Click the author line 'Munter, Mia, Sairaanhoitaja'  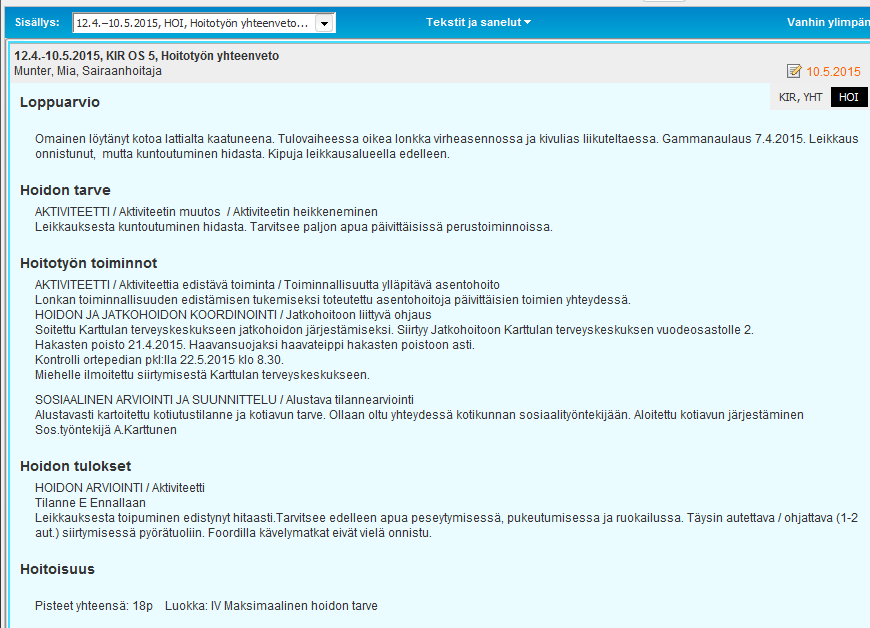point(88,71)
